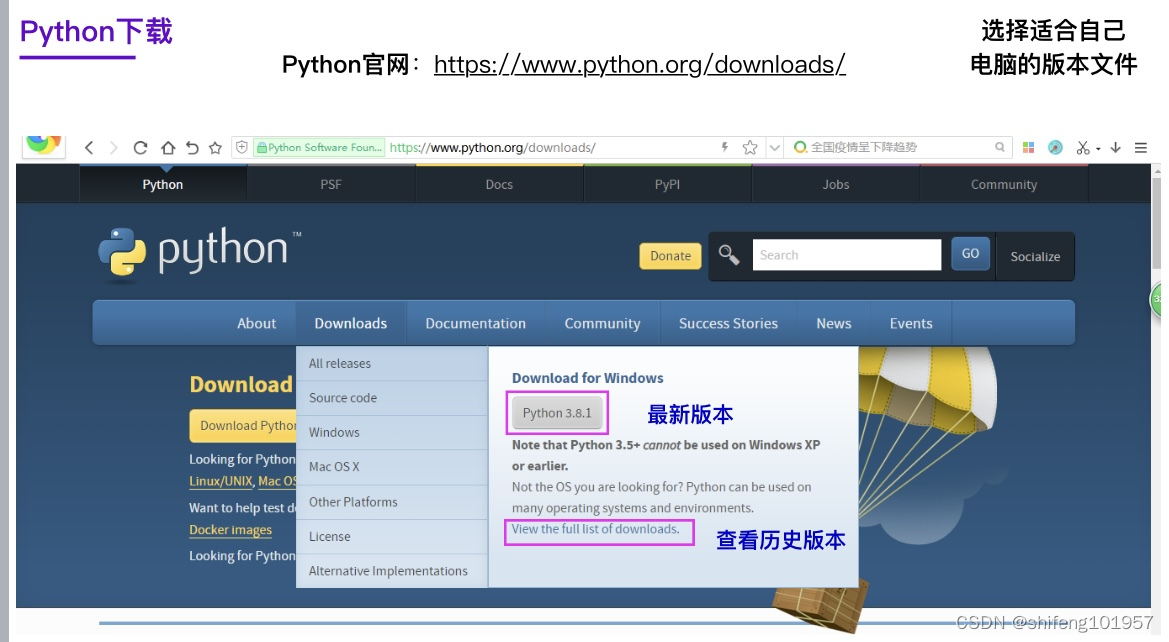Select Alternative Implementations in Downloads submenu
Image resolution: width=1169 pixels, height=642 pixels.
coord(392,570)
